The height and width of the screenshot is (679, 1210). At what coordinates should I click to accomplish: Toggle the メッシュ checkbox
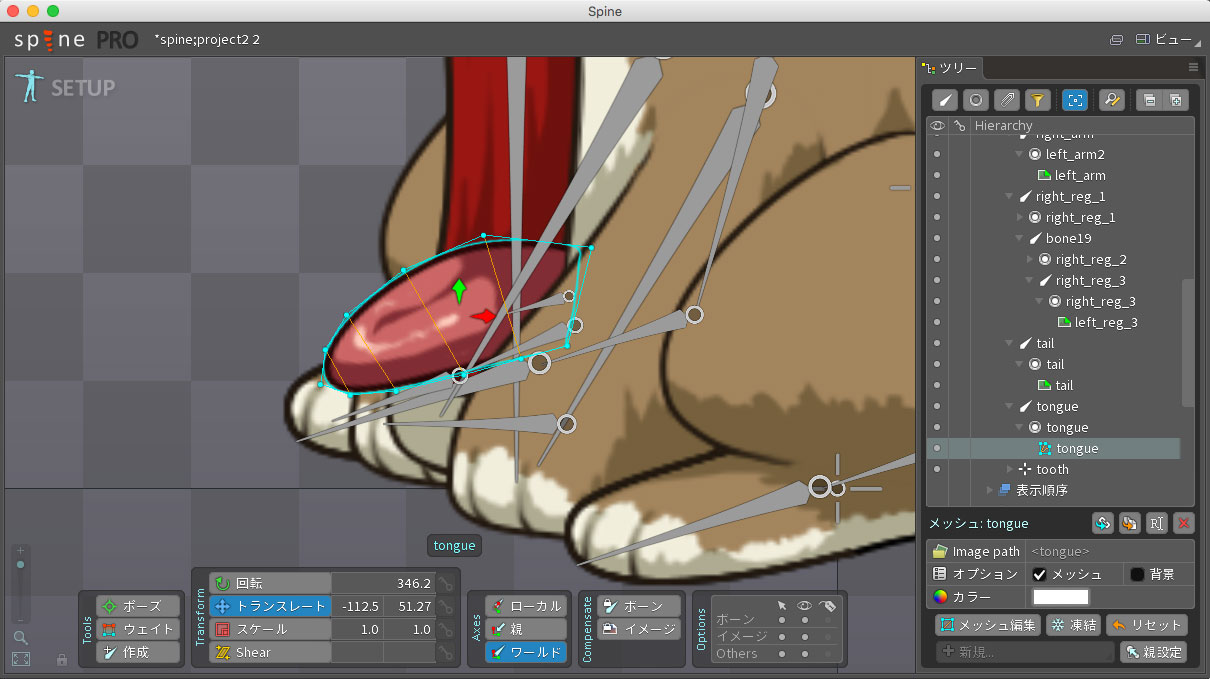1040,574
